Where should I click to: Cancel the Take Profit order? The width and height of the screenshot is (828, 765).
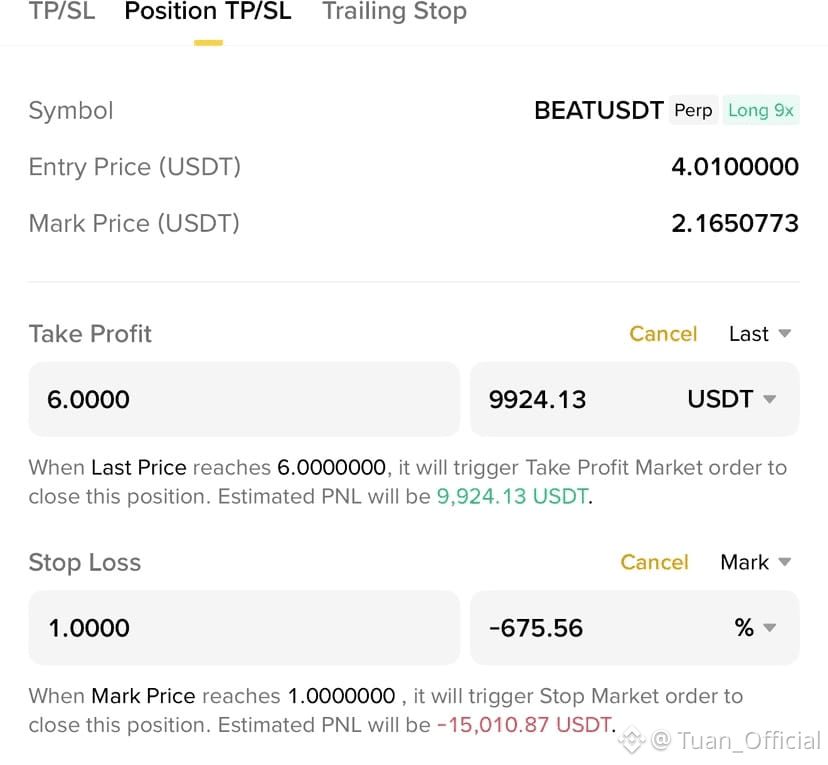(662, 334)
